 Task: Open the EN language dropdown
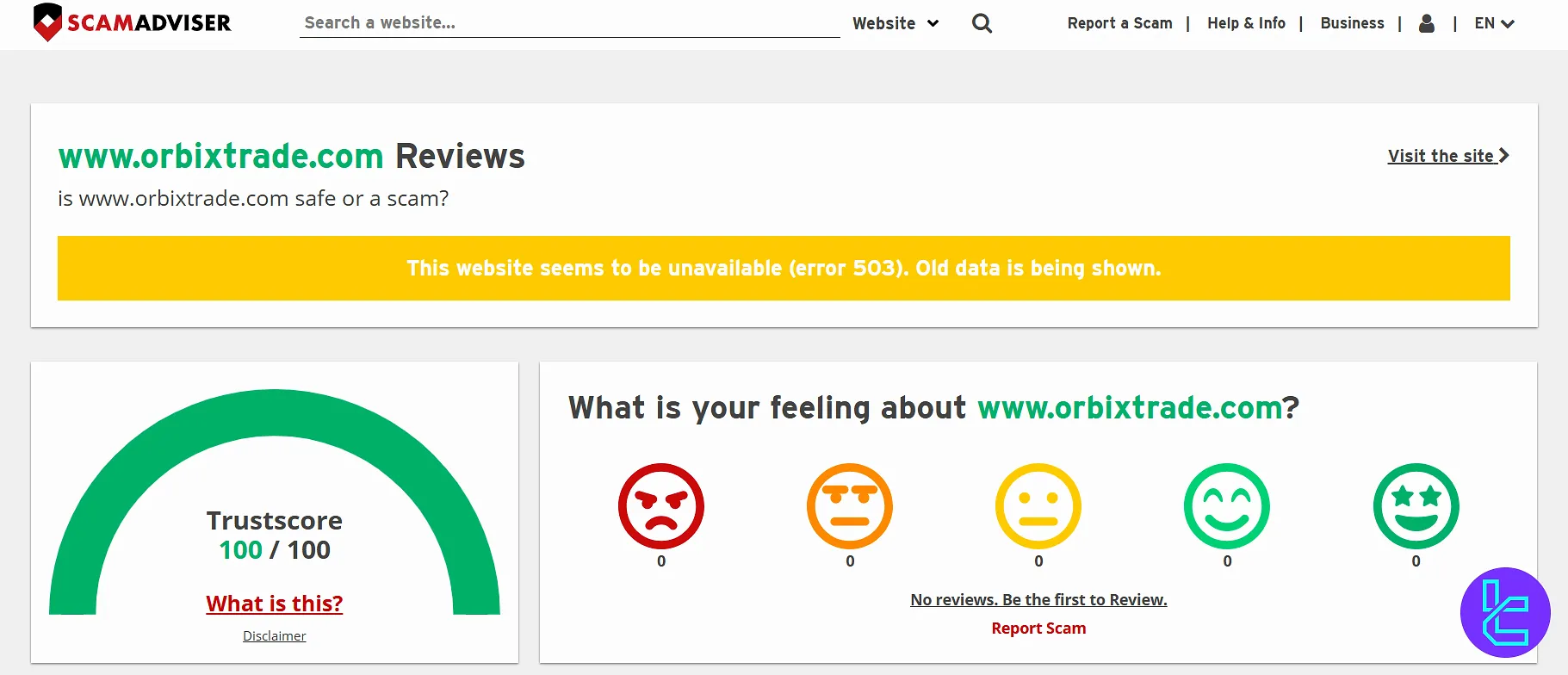click(1494, 23)
